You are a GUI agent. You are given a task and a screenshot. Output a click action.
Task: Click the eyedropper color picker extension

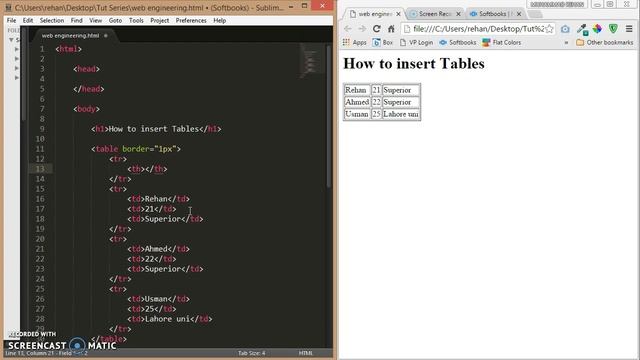pyautogui.click(x=582, y=29)
